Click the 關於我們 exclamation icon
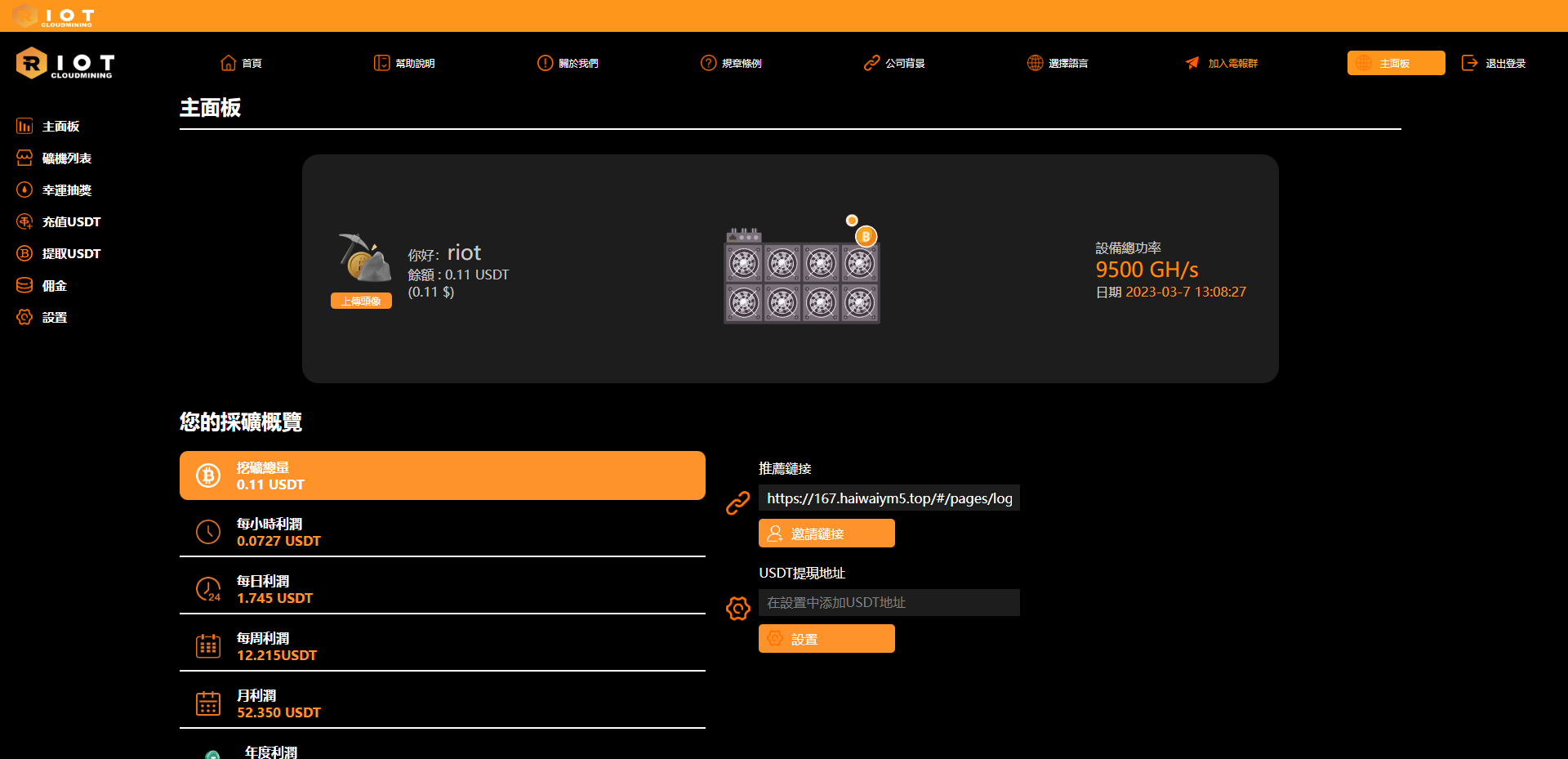 click(545, 63)
